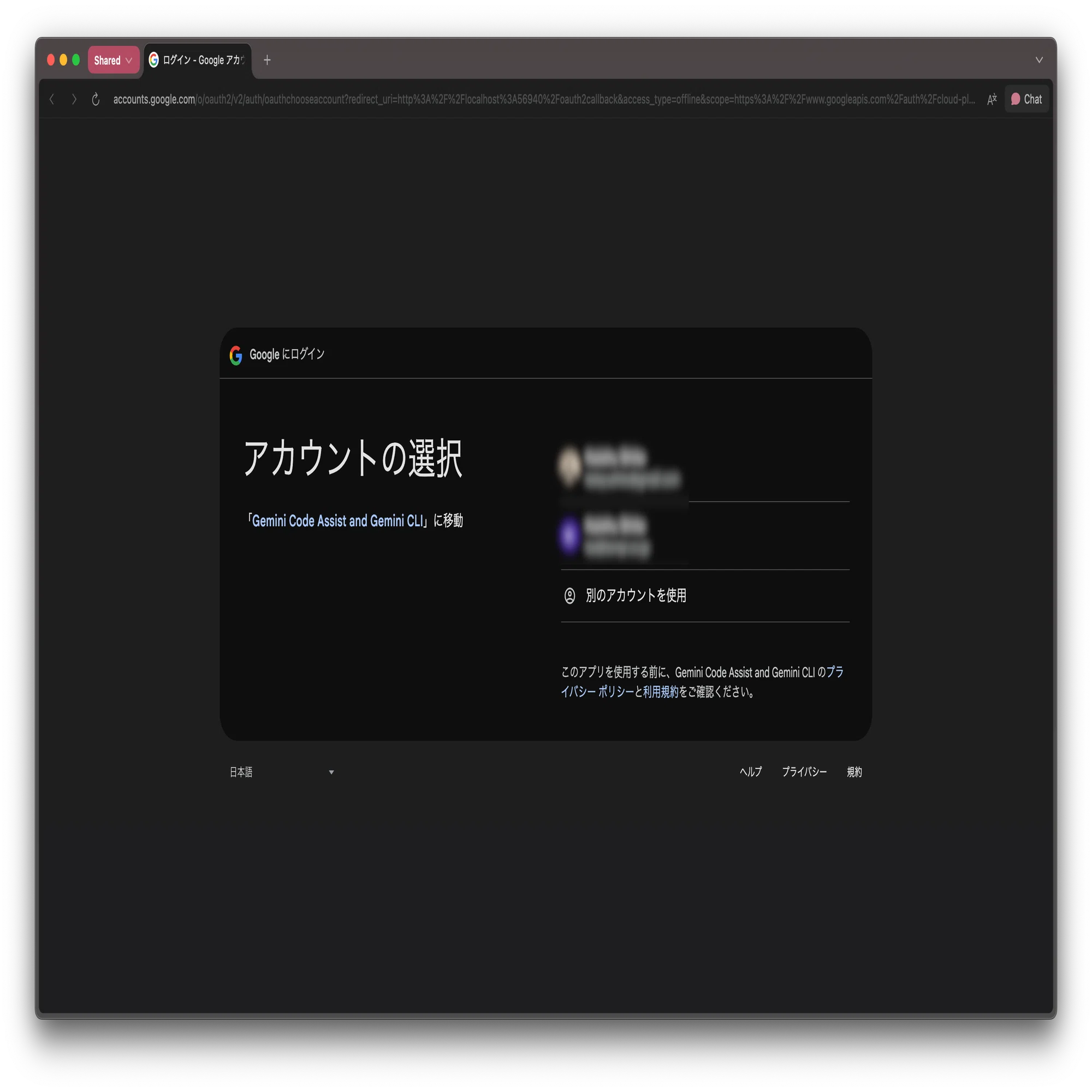Choose the second account with purple avatar
This screenshot has width=1092, height=1092.
point(705,536)
